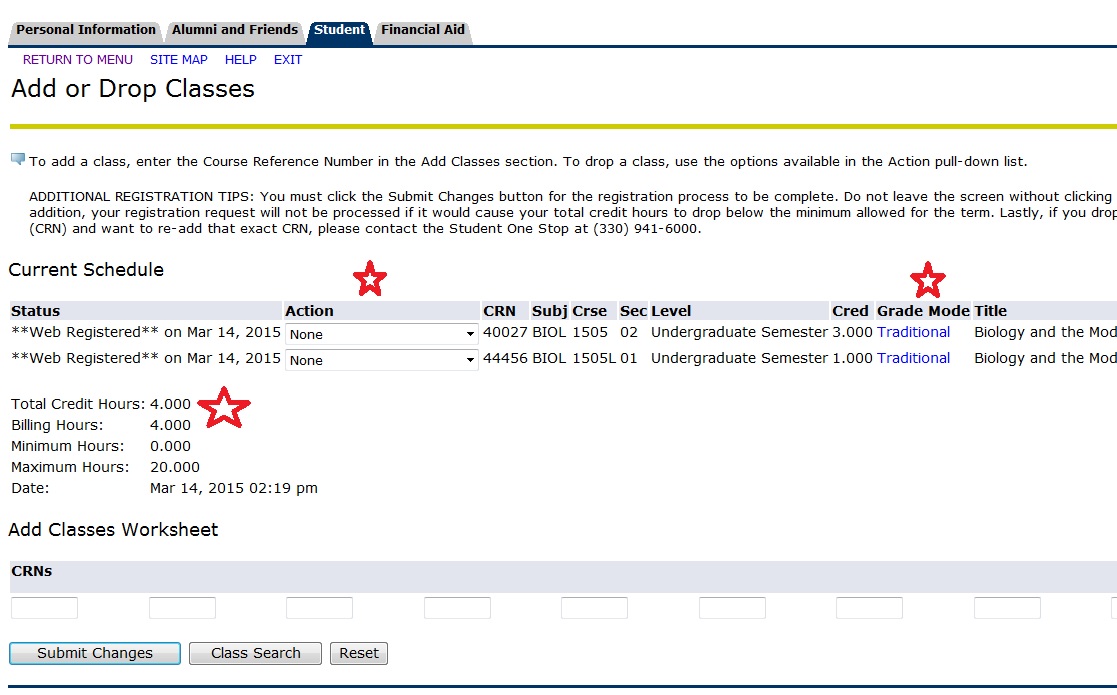Switch to the Student tab

(x=338, y=30)
